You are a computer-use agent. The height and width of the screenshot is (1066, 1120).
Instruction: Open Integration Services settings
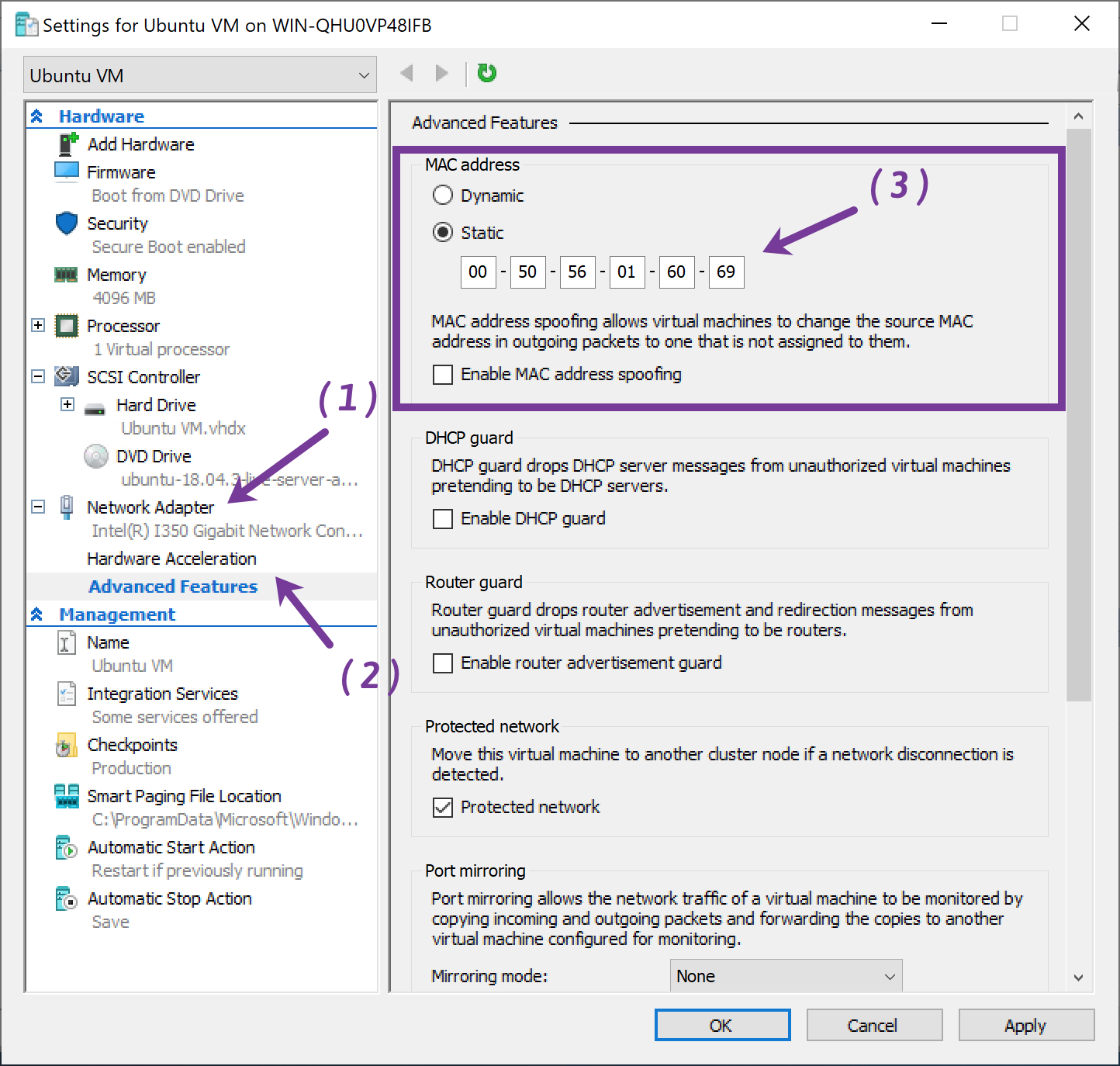(x=162, y=694)
